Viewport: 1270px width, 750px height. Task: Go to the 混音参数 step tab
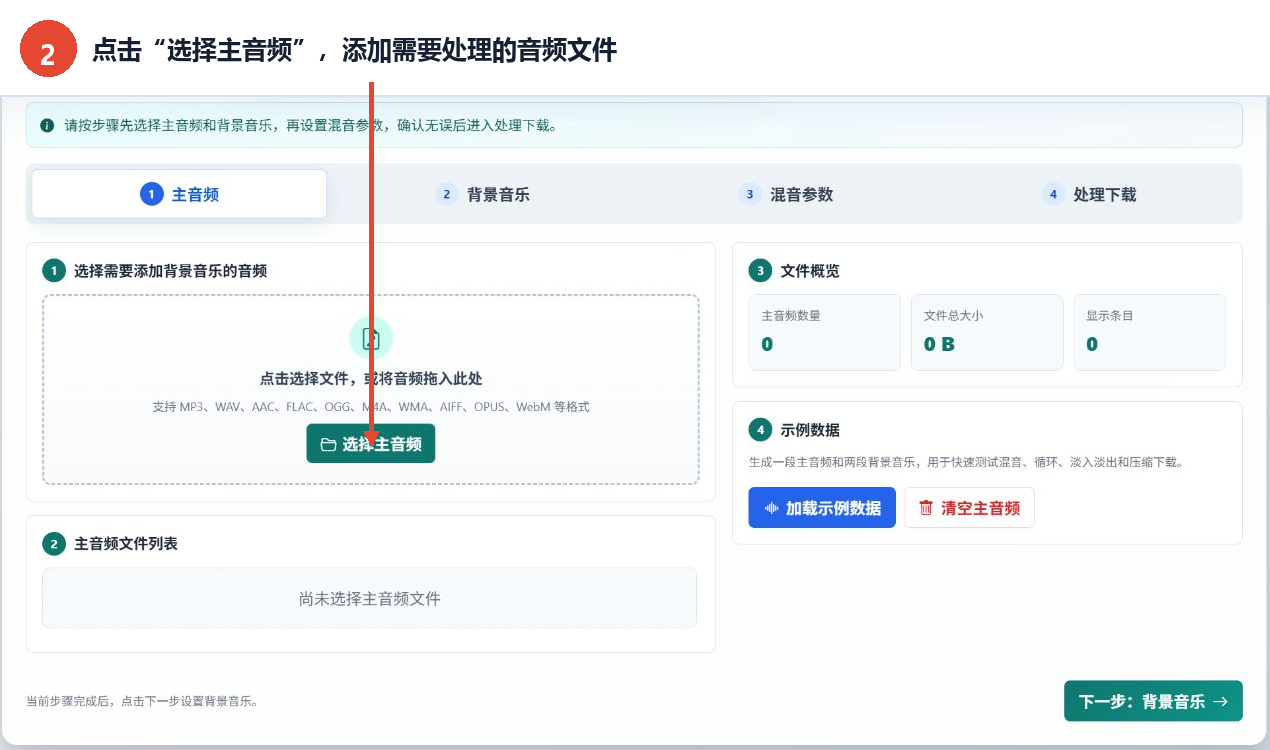[x=785, y=194]
